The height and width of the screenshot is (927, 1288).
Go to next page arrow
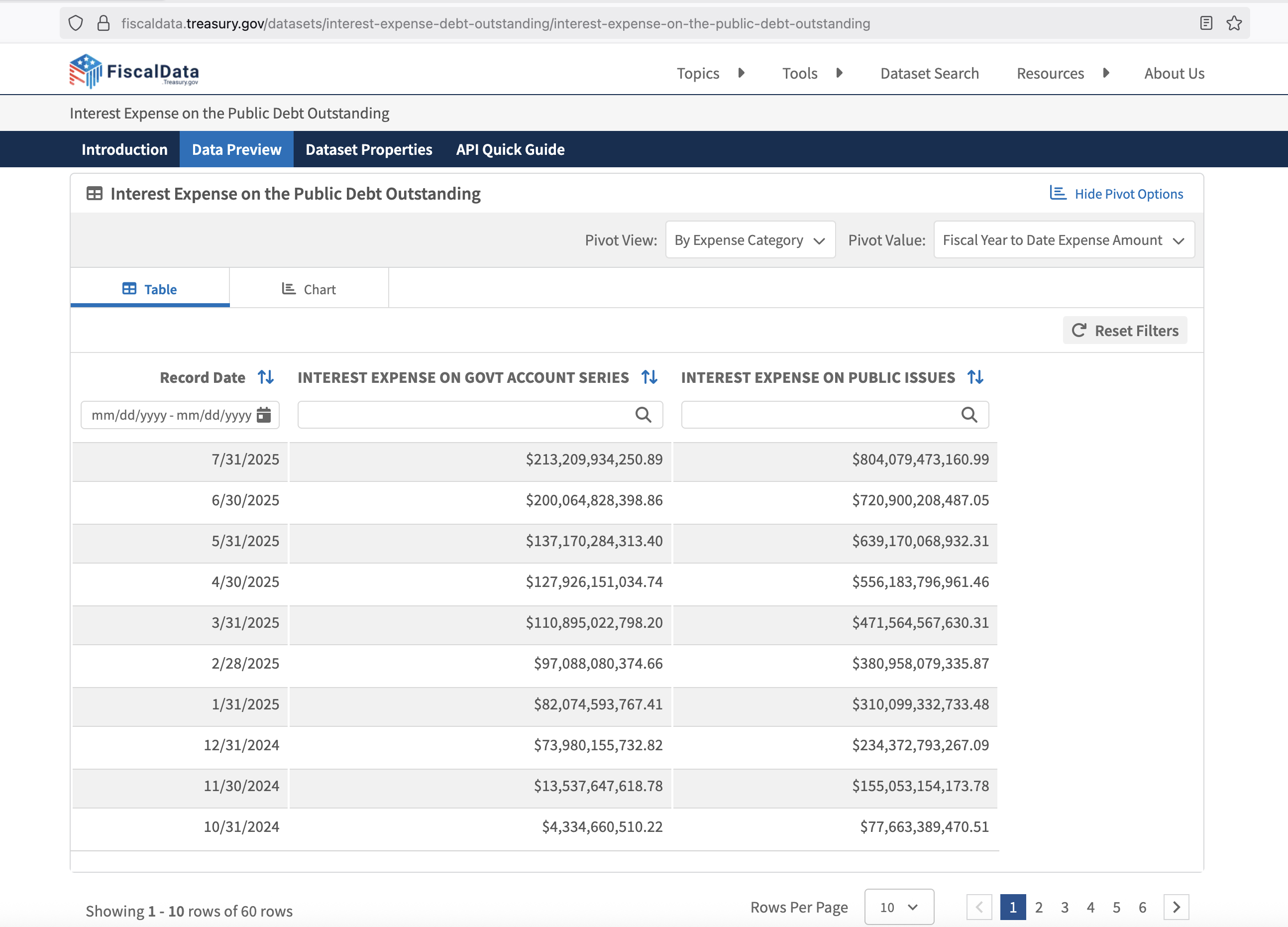(x=1176, y=907)
